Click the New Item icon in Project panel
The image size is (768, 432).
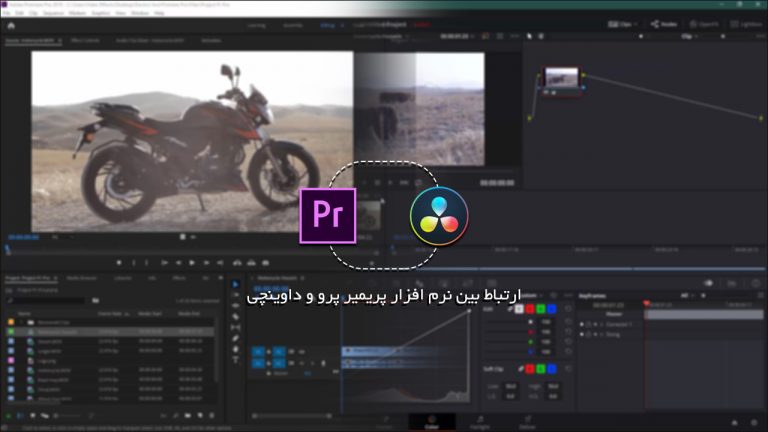pos(200,416)
